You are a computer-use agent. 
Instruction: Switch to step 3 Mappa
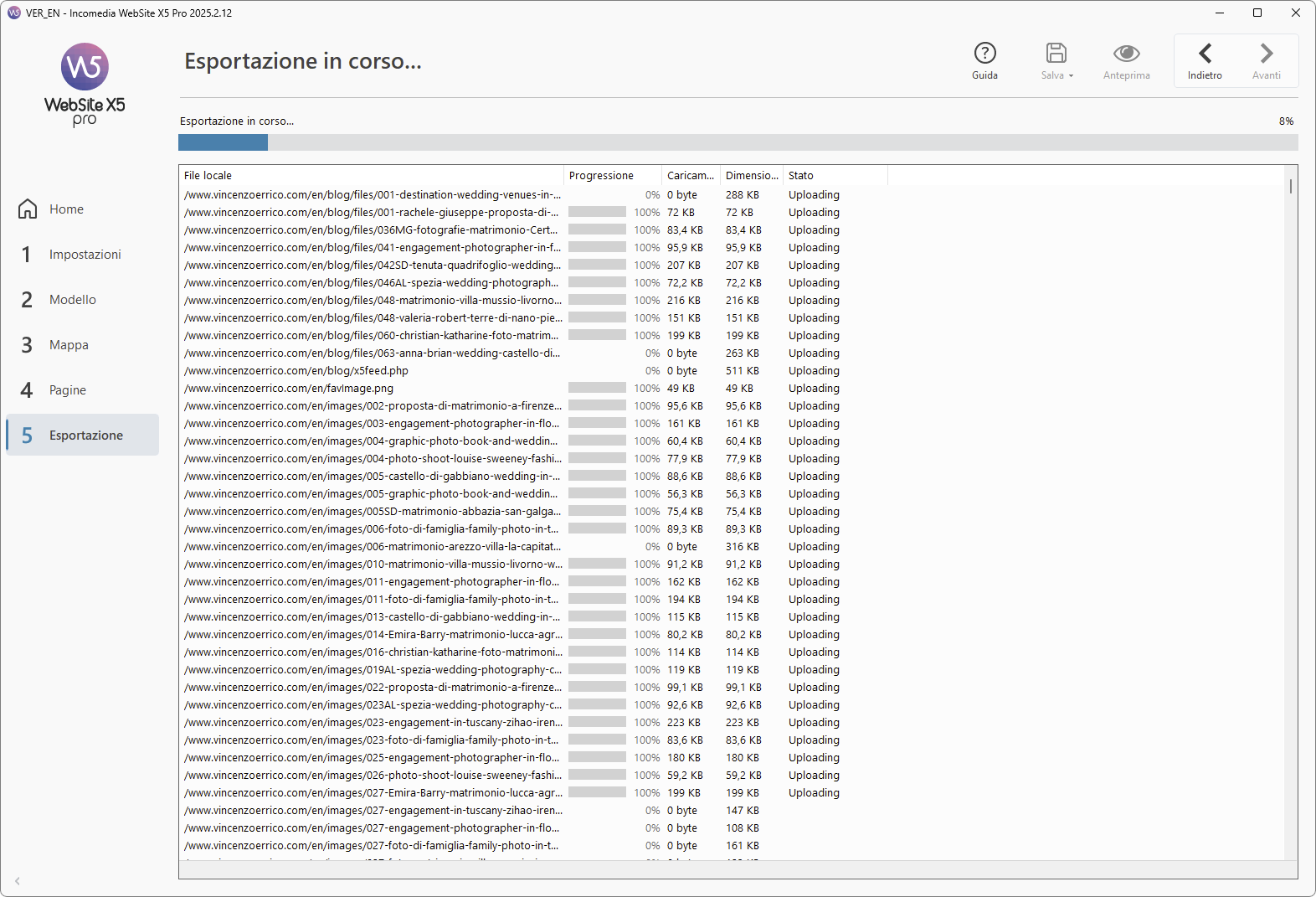[69, 345]
